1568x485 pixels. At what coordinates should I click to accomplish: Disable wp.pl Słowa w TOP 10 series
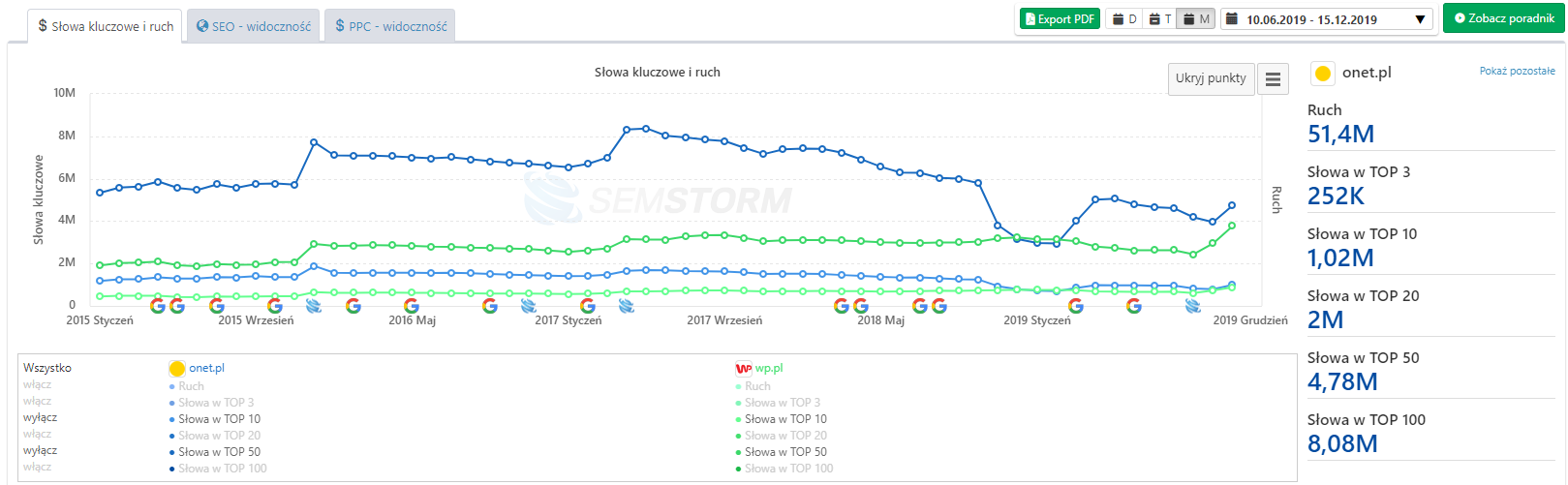click(785, 419)
